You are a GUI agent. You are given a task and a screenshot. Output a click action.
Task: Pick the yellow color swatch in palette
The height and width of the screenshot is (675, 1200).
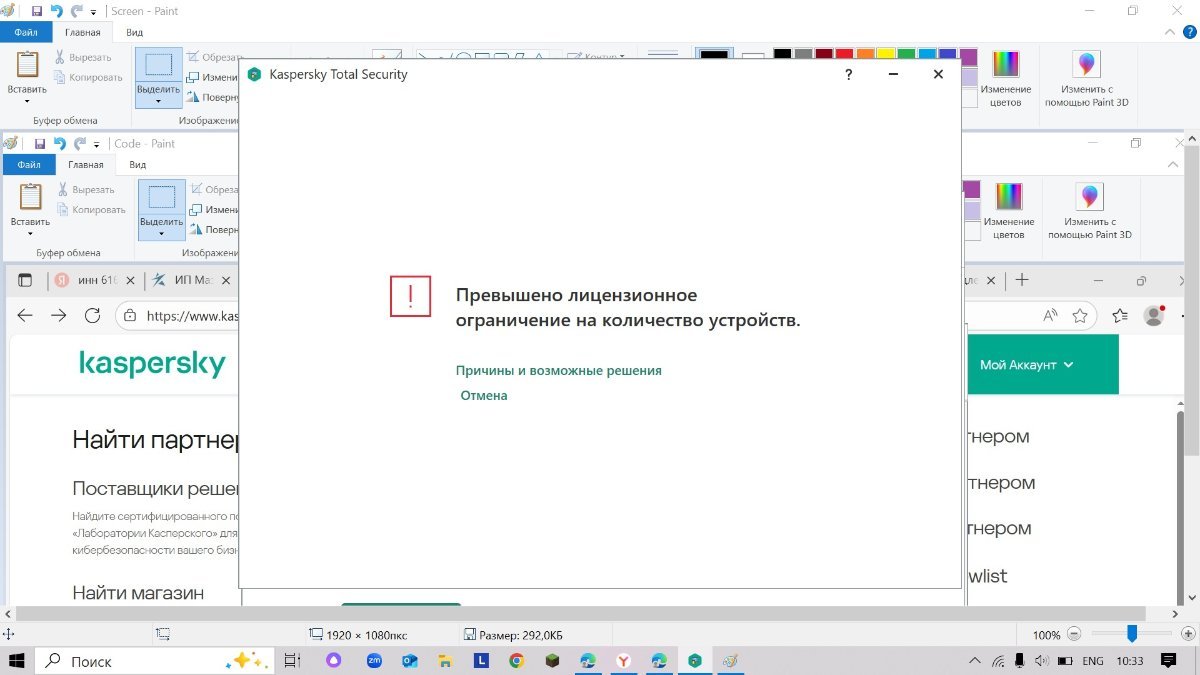coord(885,54)
